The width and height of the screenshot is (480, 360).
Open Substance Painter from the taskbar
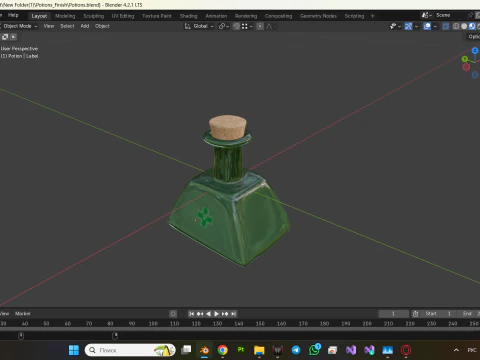pos(241,350)
